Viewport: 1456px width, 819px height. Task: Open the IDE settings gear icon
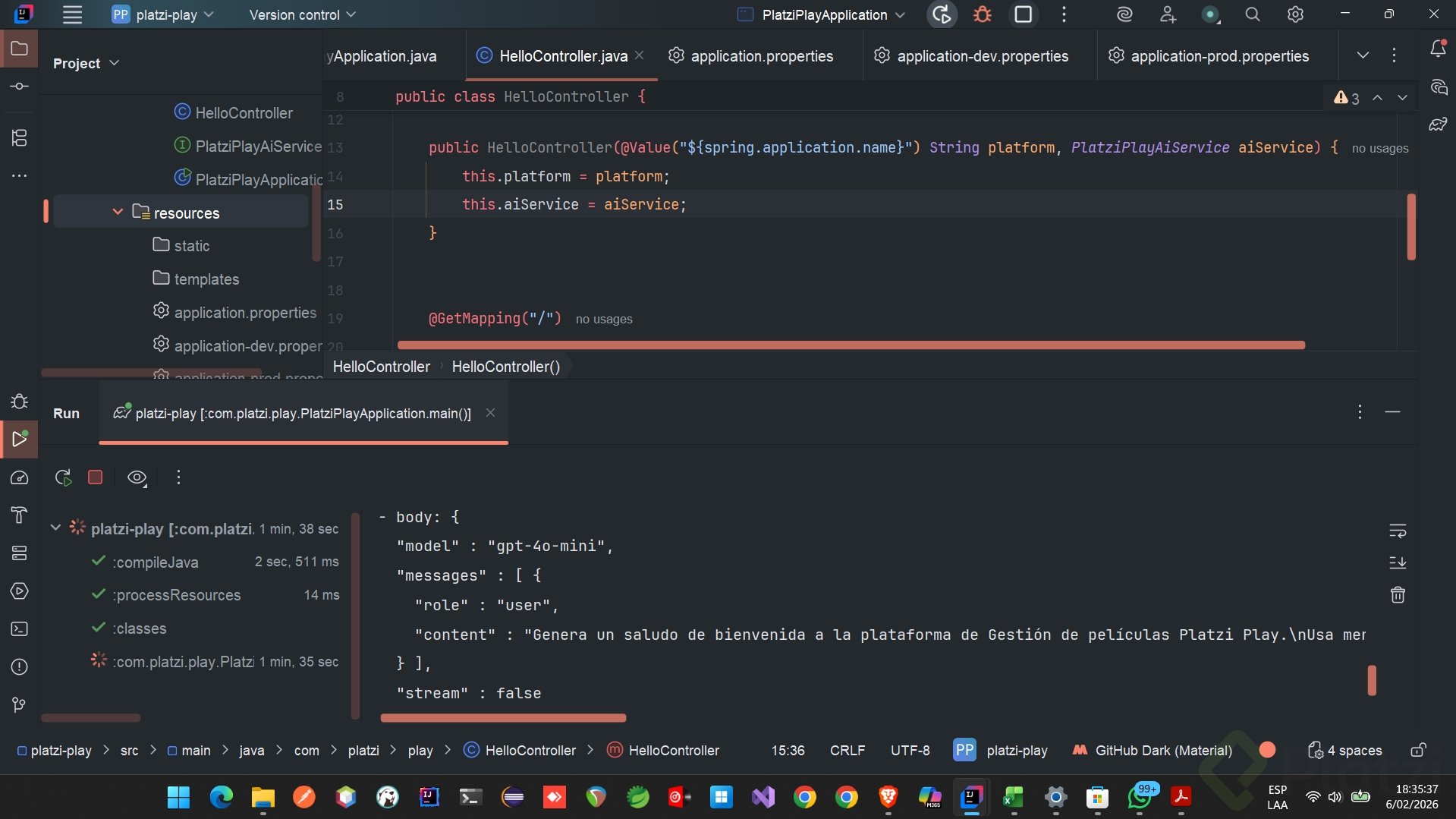[x=1295, y=14]
